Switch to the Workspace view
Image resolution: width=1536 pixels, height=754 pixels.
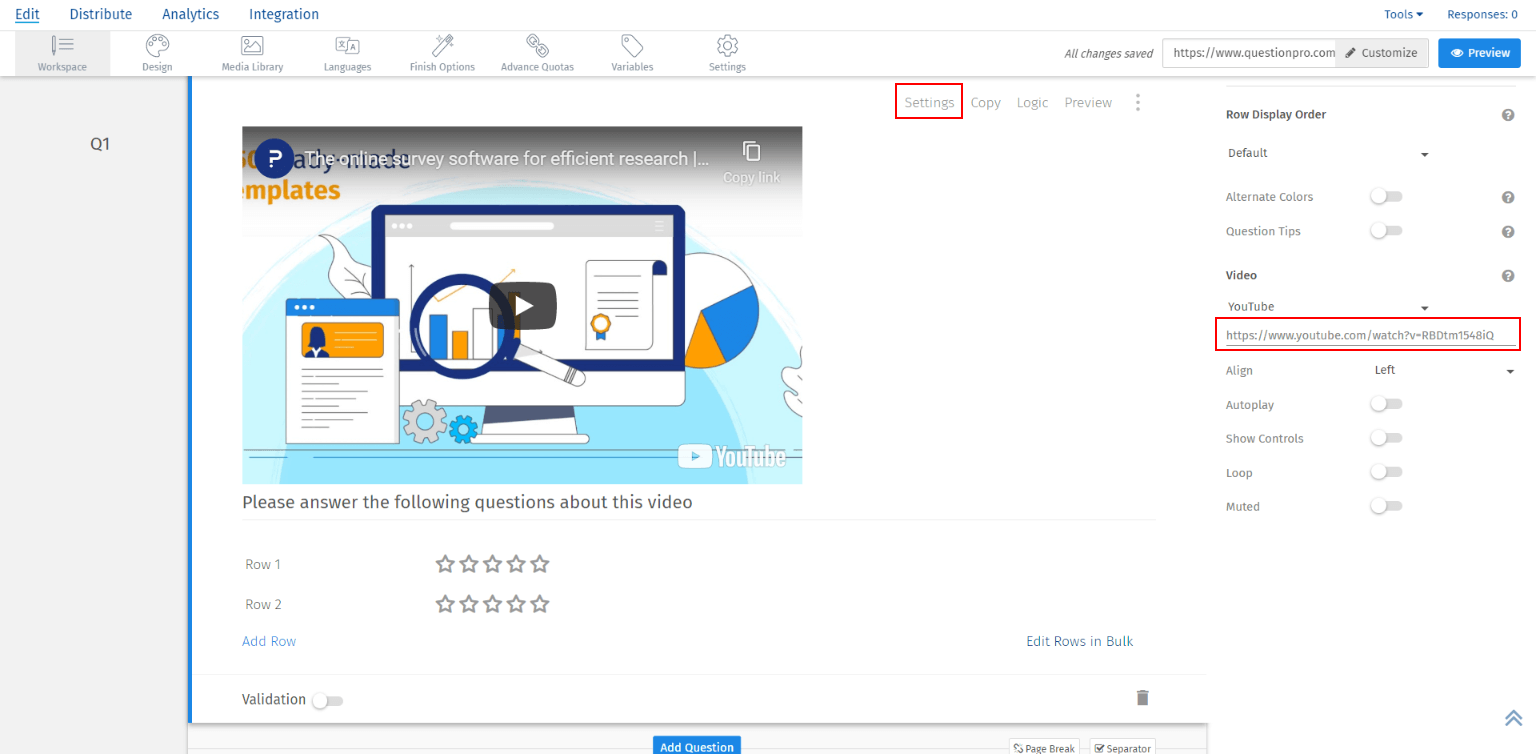coord(62,52)
